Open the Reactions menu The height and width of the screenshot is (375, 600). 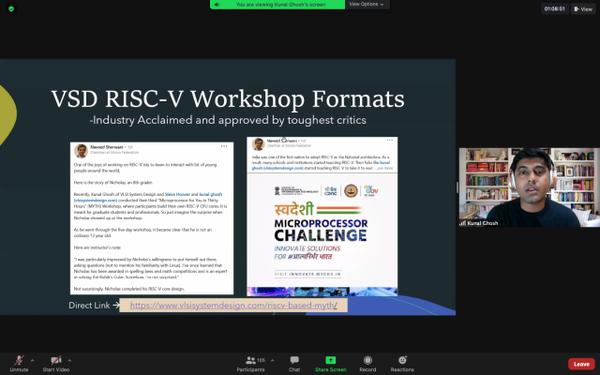point(402,364)
